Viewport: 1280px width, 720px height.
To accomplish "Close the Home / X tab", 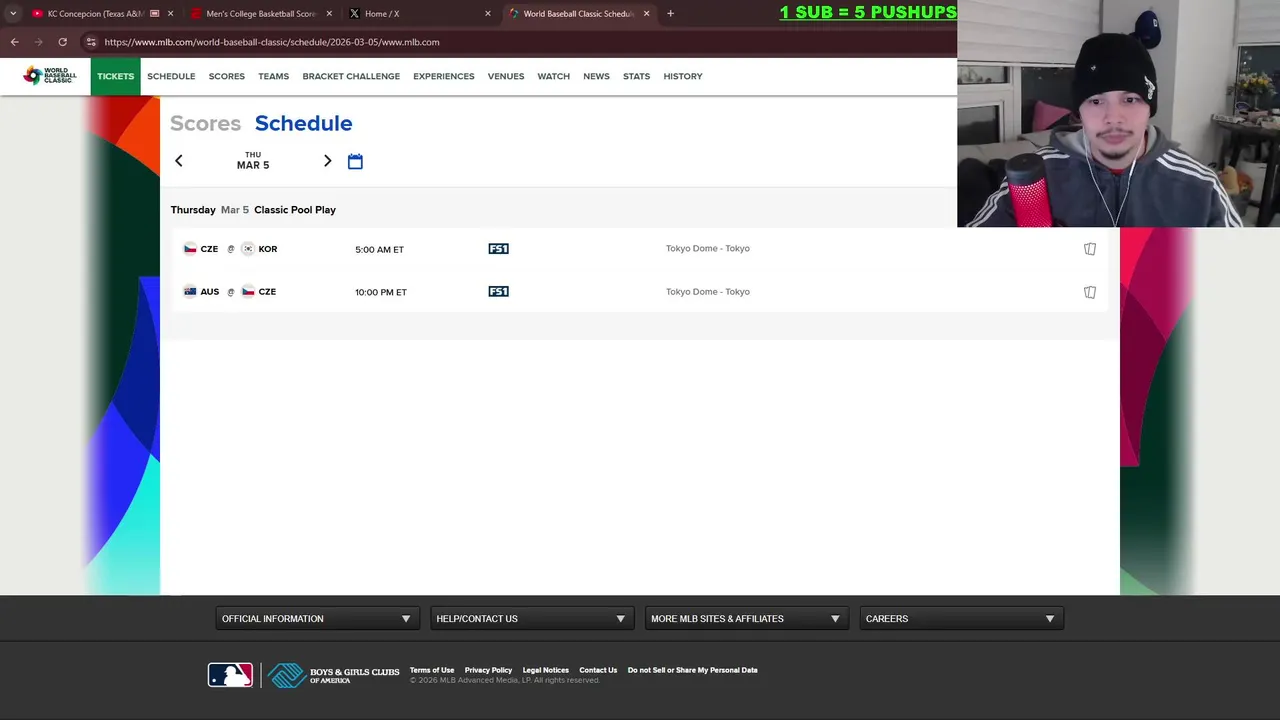I will pos(488,14).
